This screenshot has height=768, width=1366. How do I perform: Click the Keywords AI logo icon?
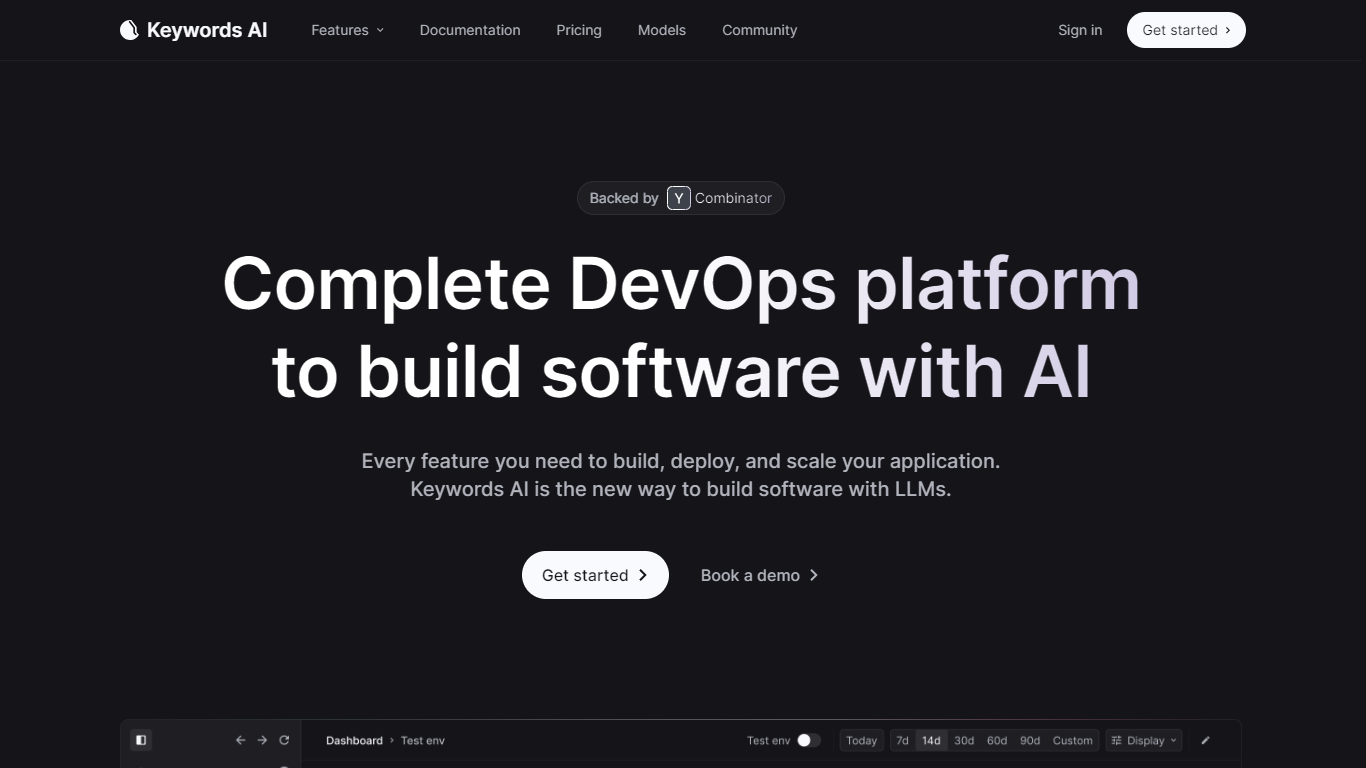129,30
